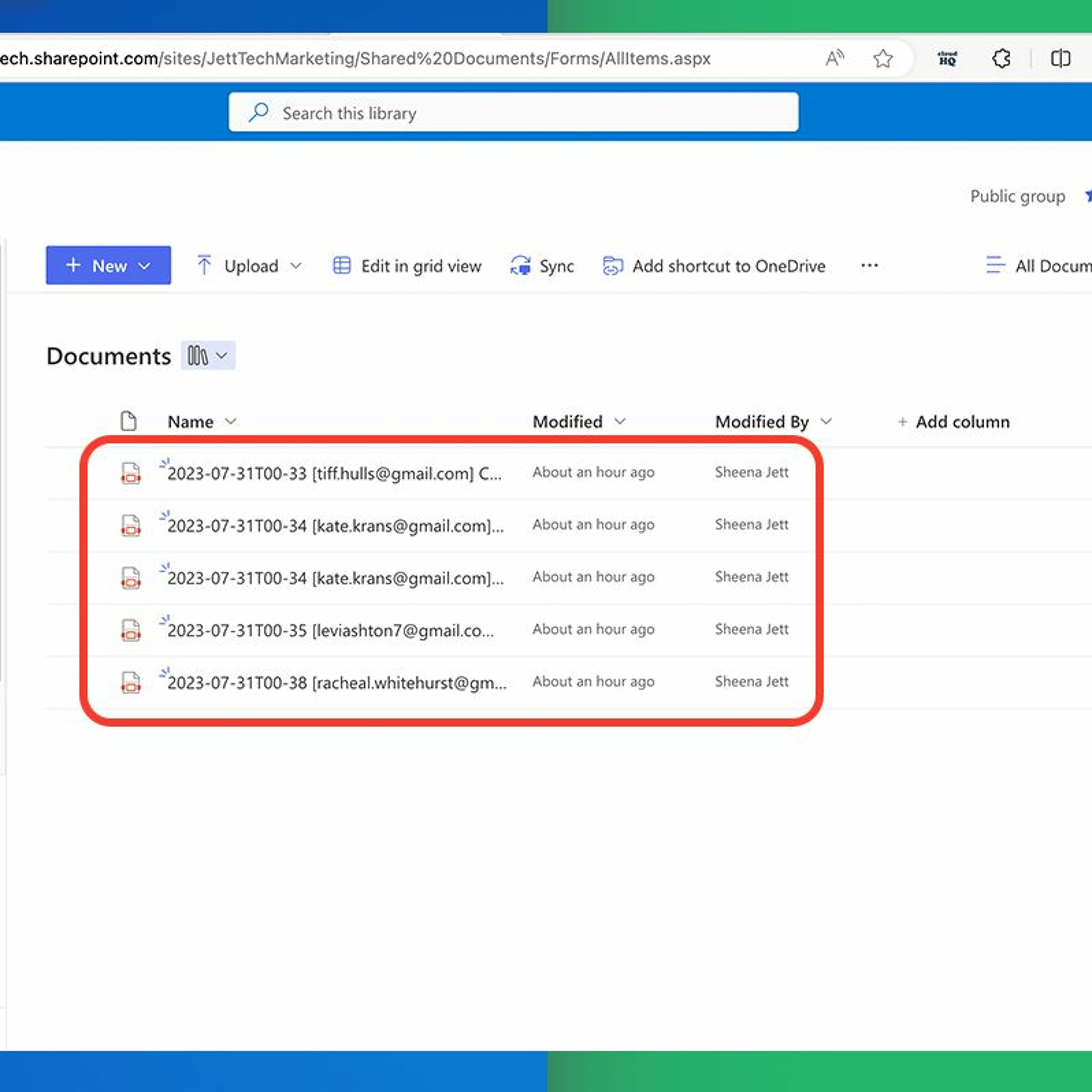Image resolution: width=1092 pixels, height=1092 pixels.
Task: Add page to favorites with star icon
Action: point(883,58)
